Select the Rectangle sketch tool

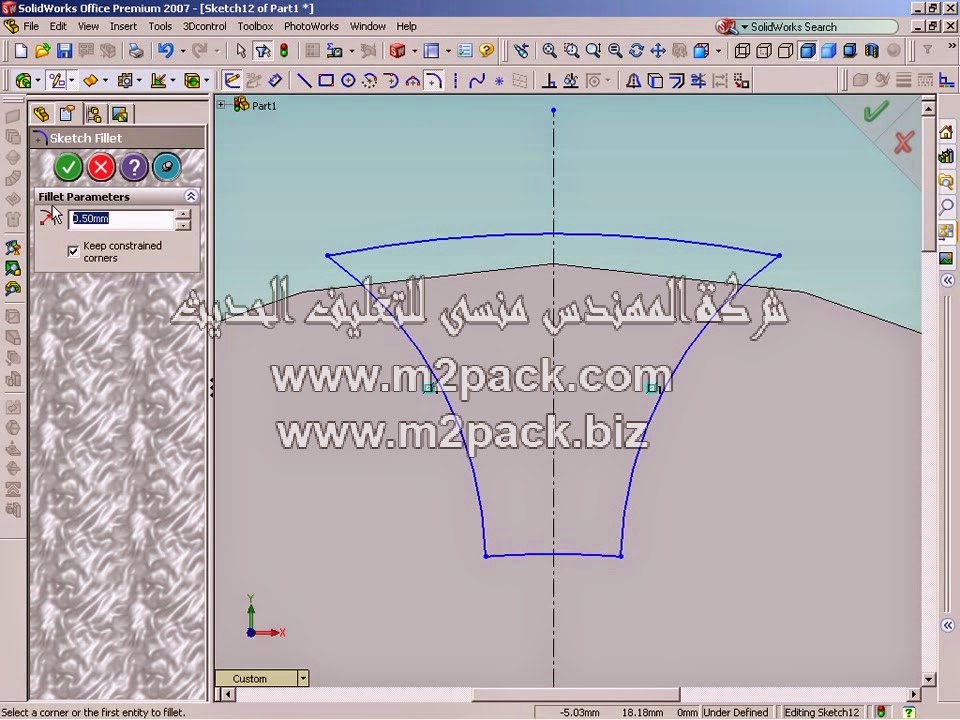click(x=326, y=81)
